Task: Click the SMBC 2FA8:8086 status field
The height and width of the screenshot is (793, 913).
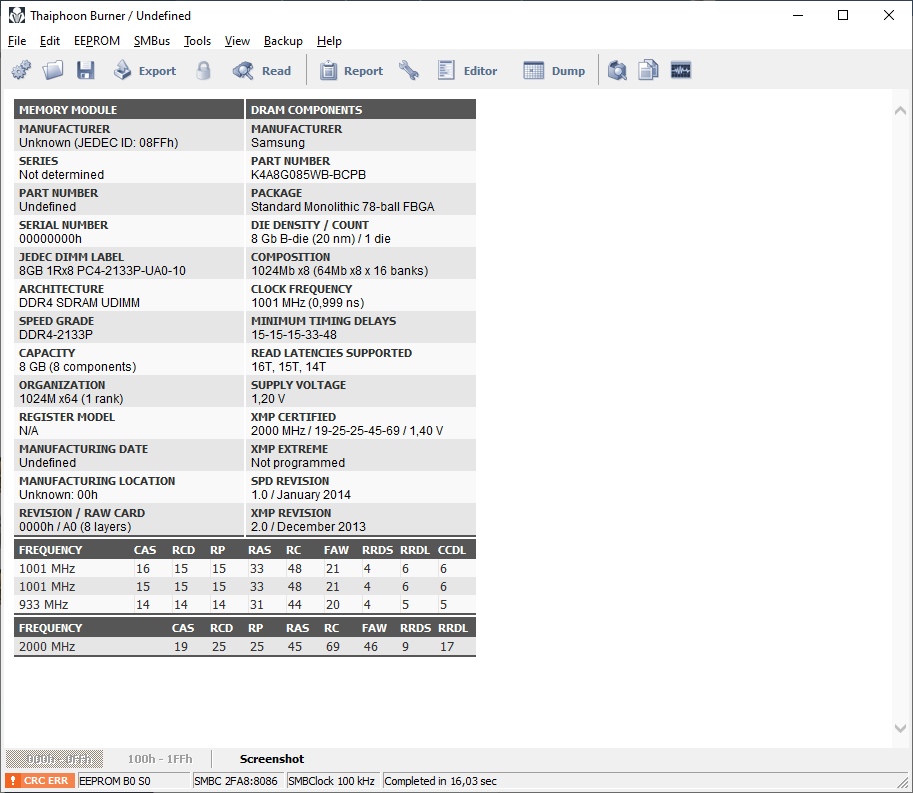Action: pyautogui.click(x=238, y=781)
